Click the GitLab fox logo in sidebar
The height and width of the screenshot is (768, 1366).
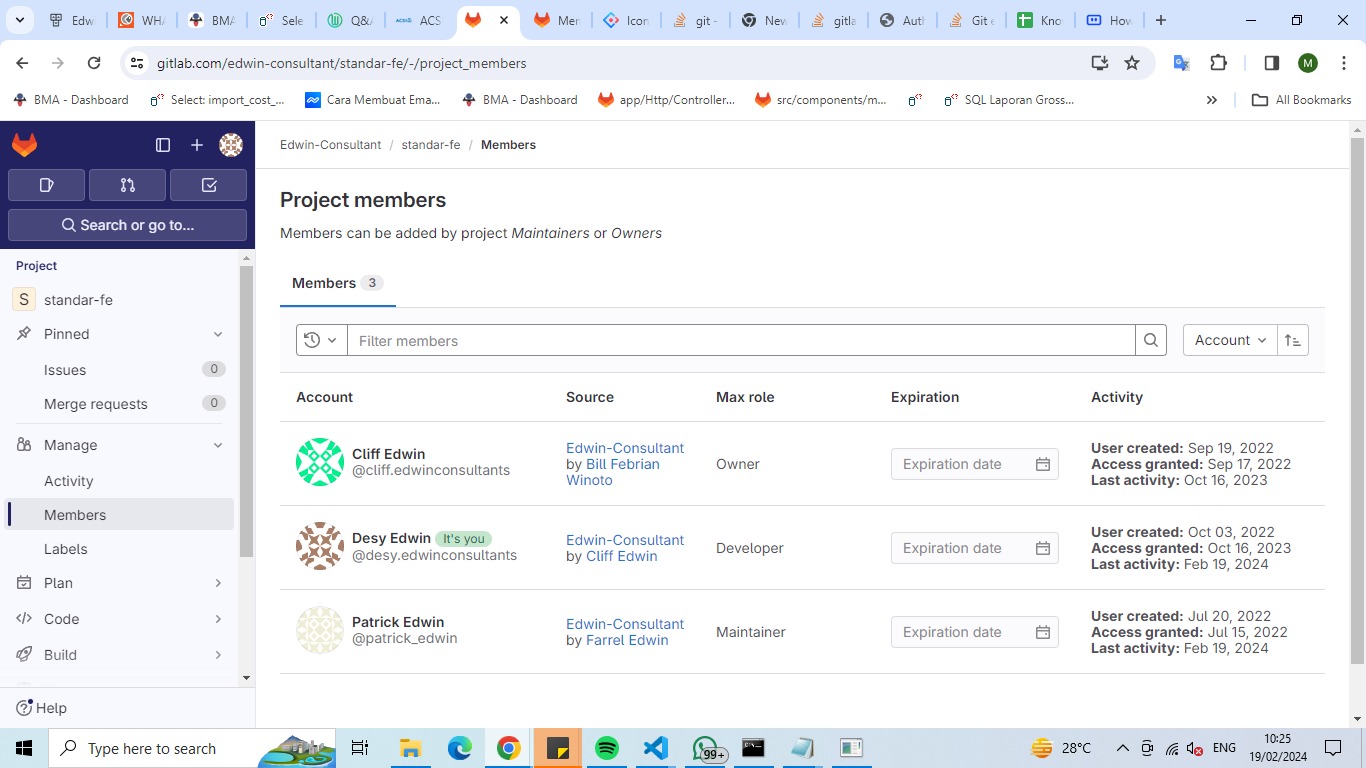25,145
